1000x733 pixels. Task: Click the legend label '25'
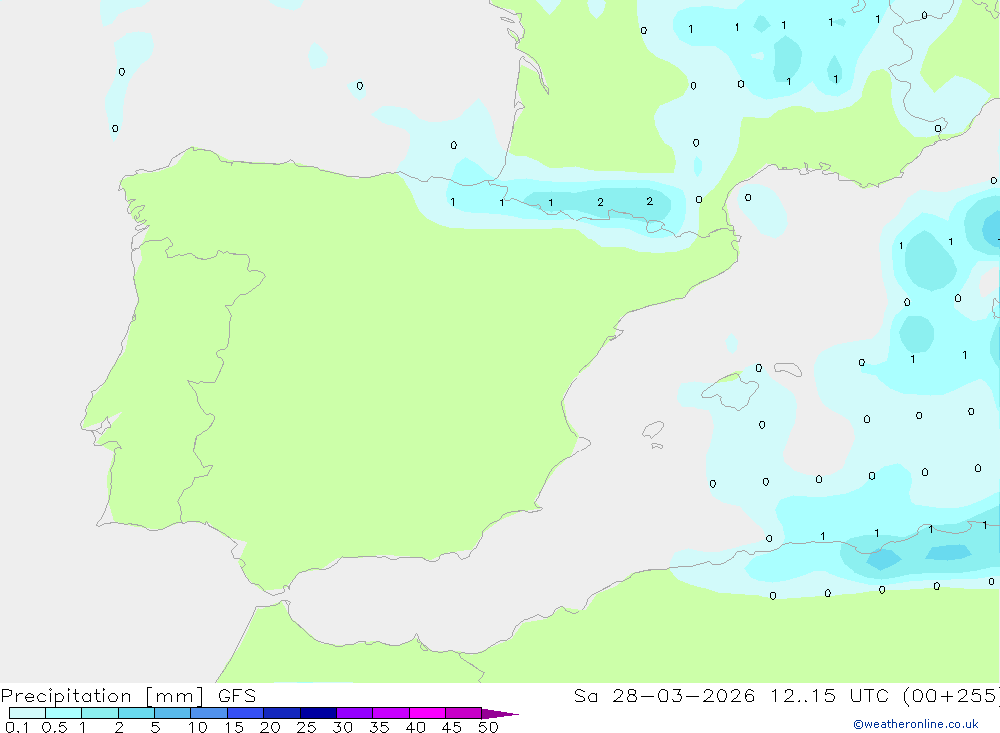[306, 727]
